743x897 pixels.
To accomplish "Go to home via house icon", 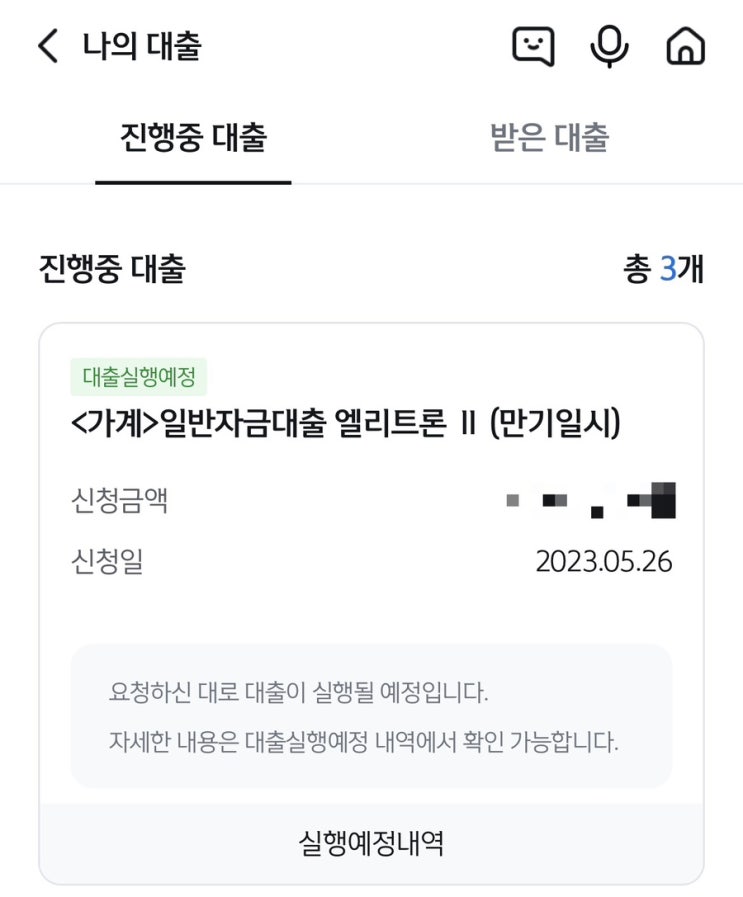I will pos(685,46).
